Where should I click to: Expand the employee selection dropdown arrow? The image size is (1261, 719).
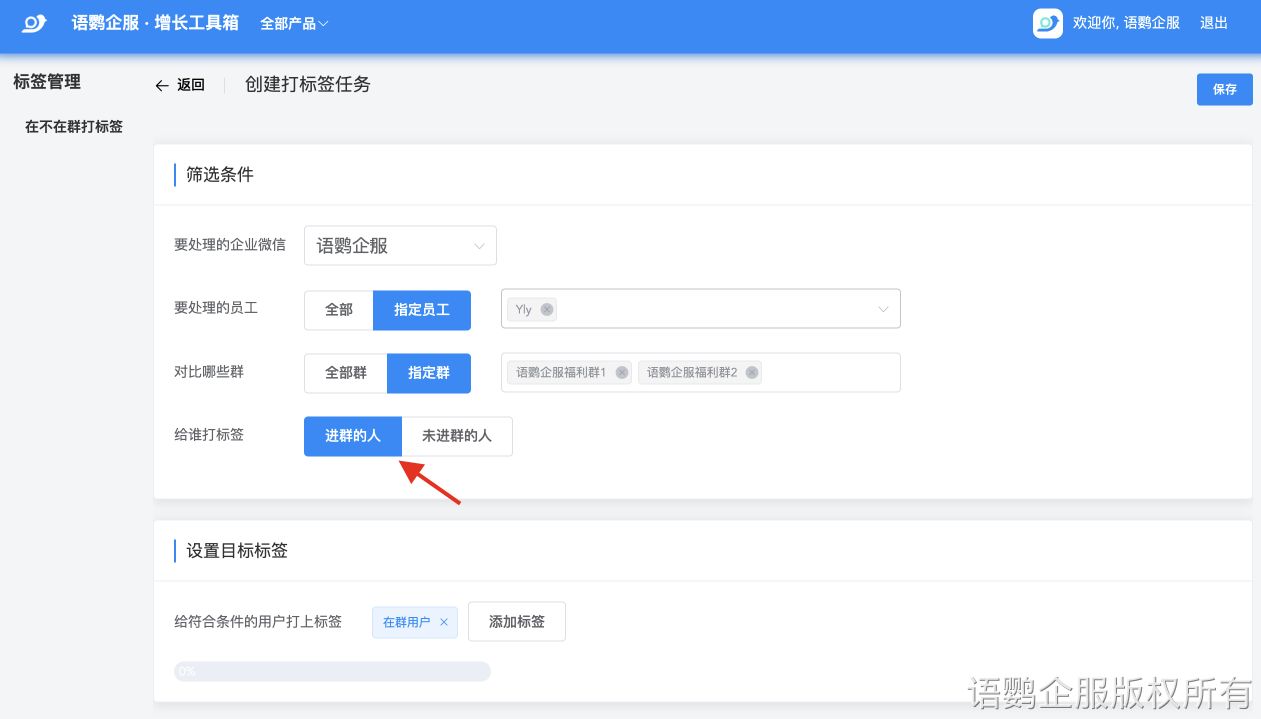tap(883, 310)
